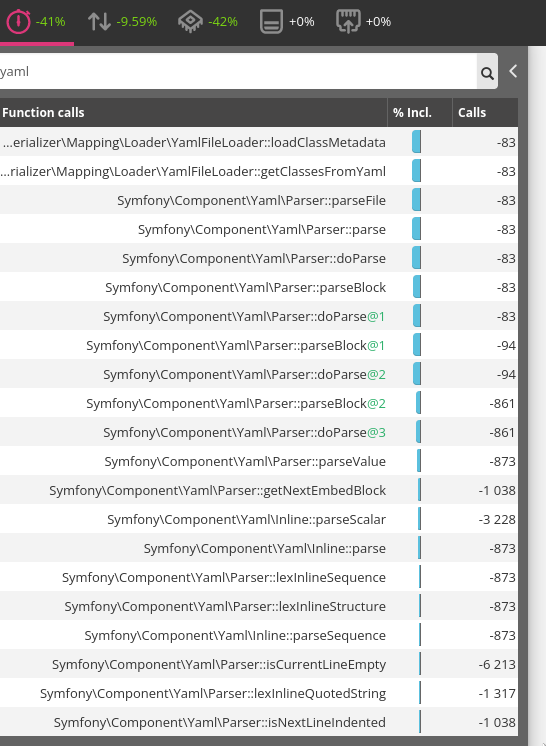Open the YamlFileLoader::loadClassMetadata row
546x746 pixels.
click(x=259, y=142)
